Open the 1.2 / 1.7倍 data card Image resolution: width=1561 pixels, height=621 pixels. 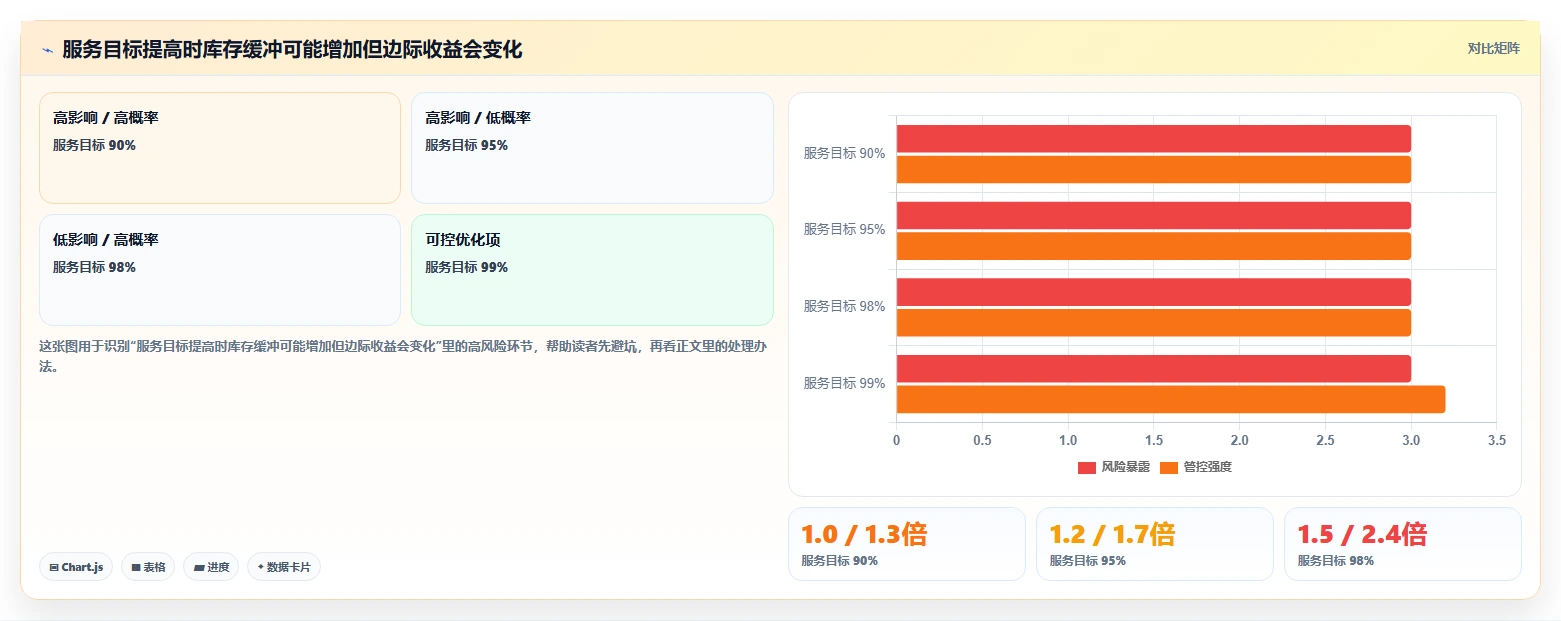[1155, 544]
